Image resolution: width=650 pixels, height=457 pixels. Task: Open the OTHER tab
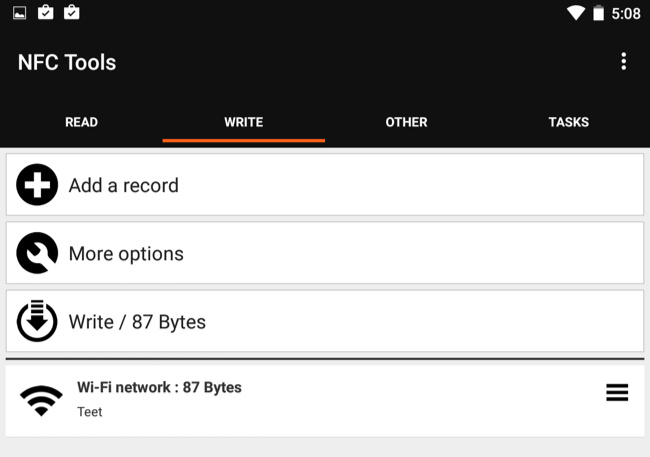(406, 122)
